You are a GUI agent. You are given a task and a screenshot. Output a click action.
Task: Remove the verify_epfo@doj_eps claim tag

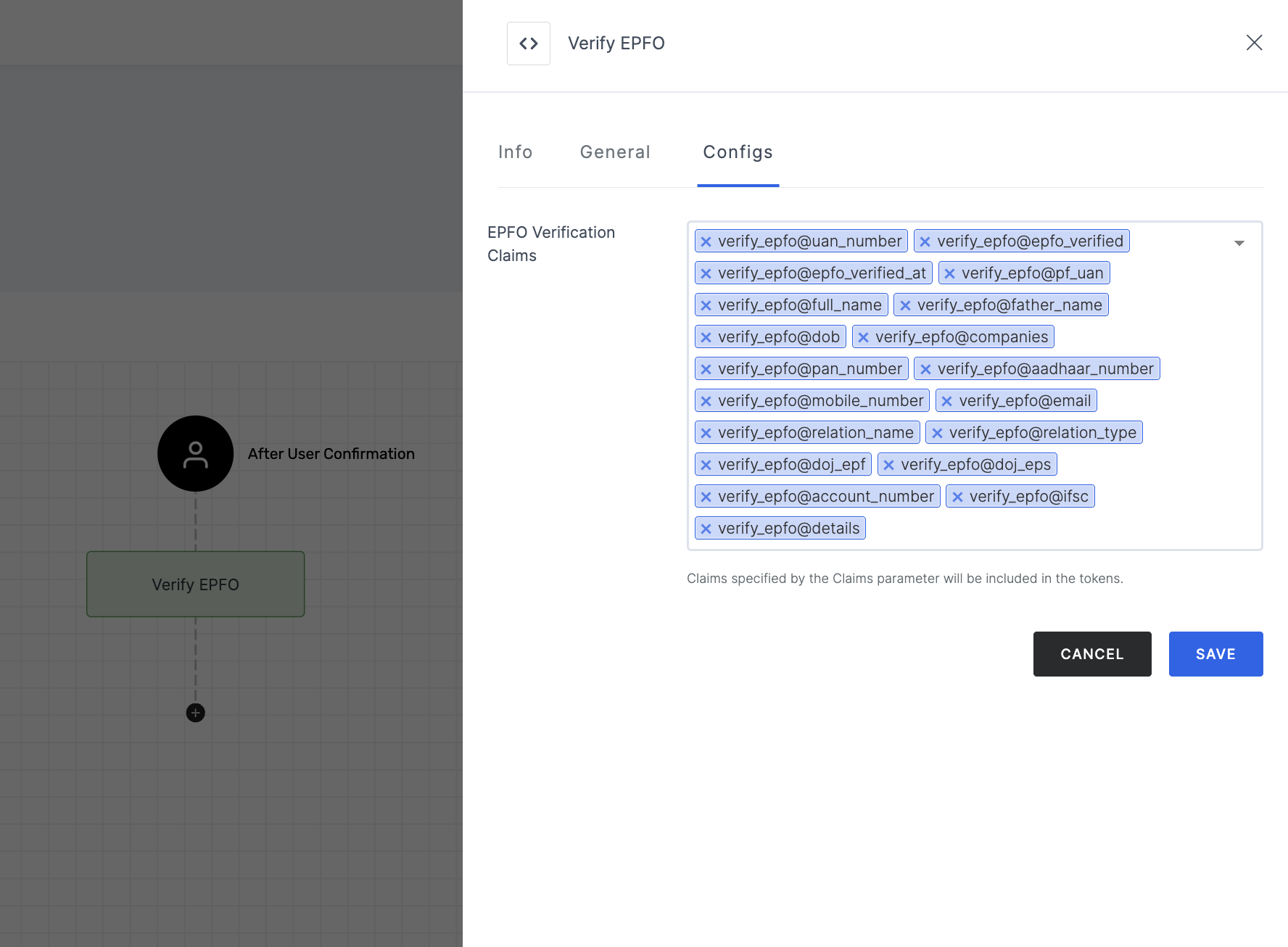click(888, 465)
